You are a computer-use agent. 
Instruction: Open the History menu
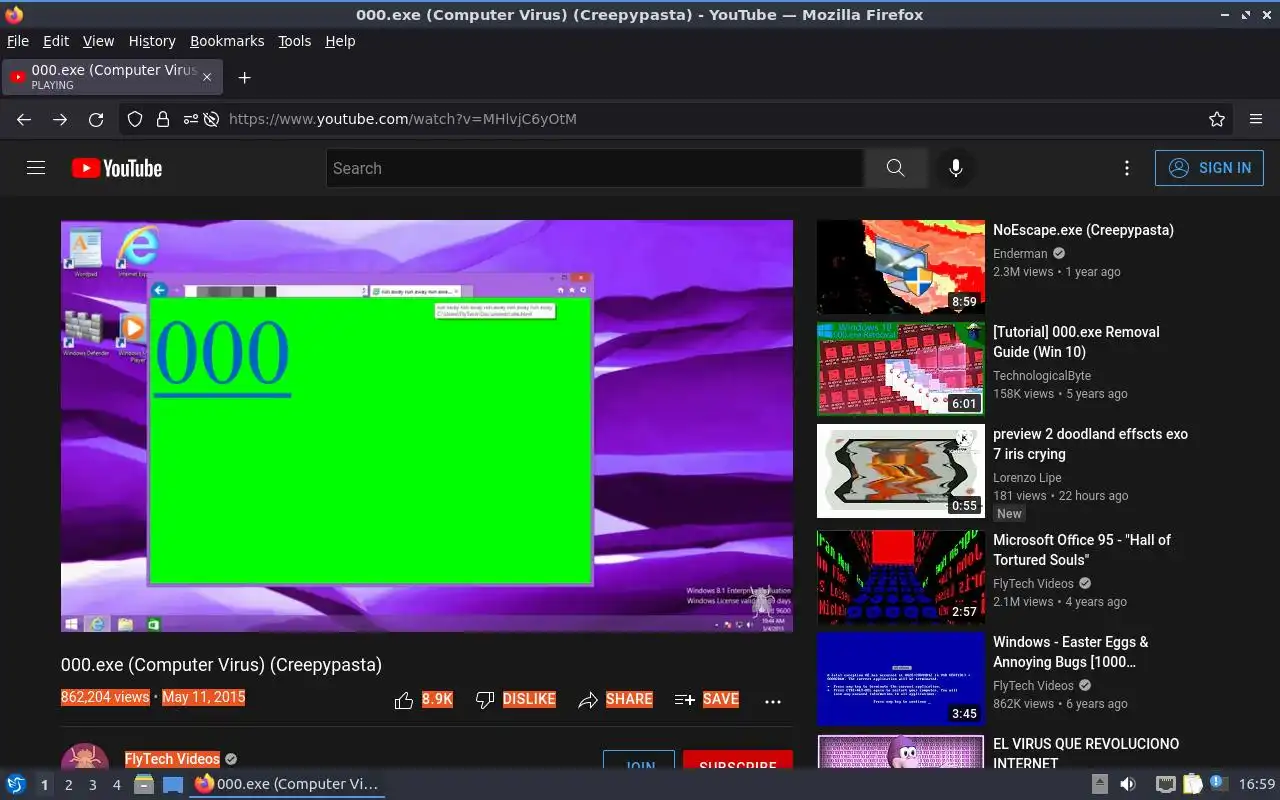[x=152, y=41]
